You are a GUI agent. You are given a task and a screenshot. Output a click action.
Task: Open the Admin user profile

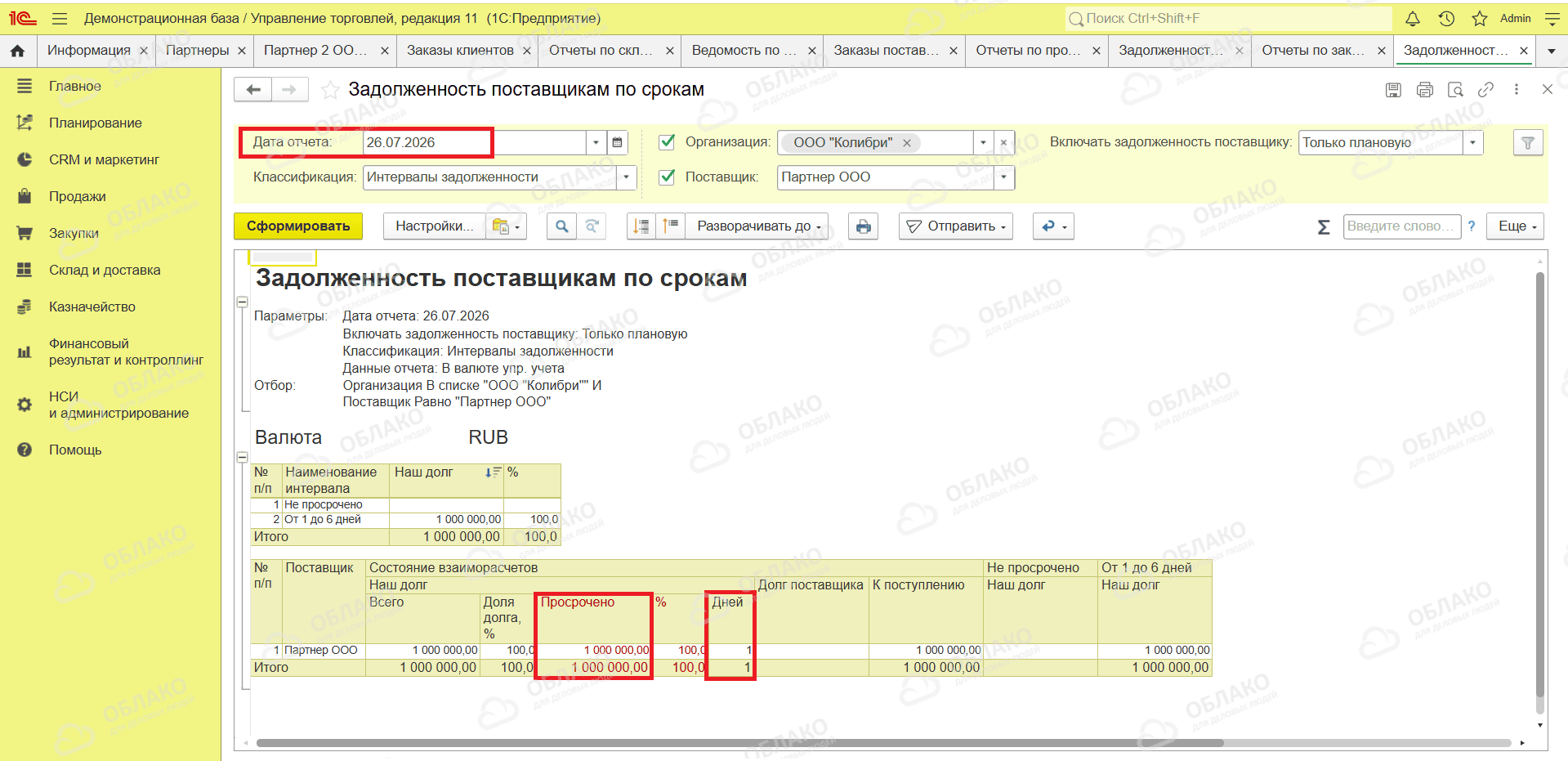1515,18
